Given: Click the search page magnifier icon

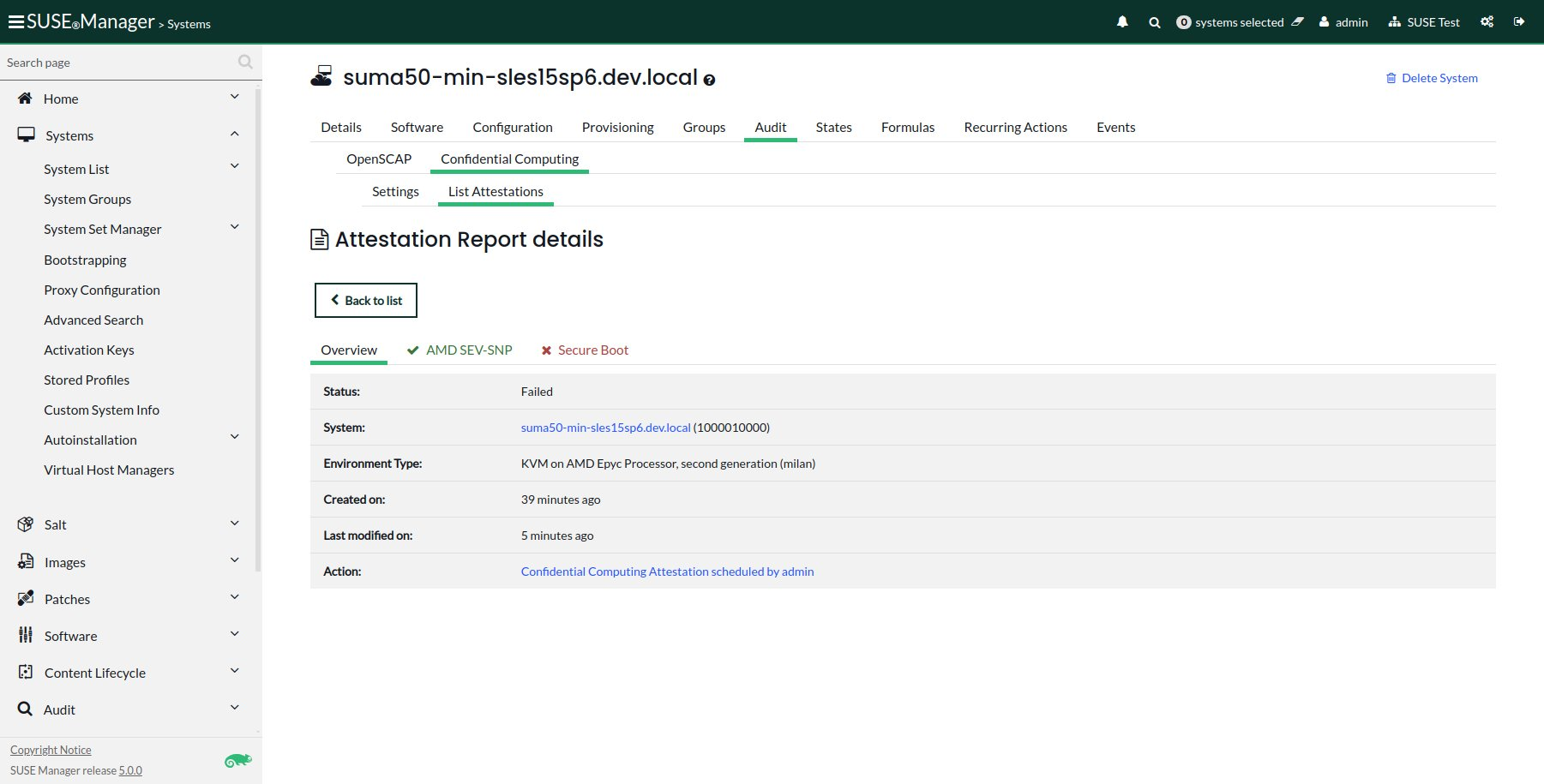Looking at the screenshot, I should pos(245,62).
